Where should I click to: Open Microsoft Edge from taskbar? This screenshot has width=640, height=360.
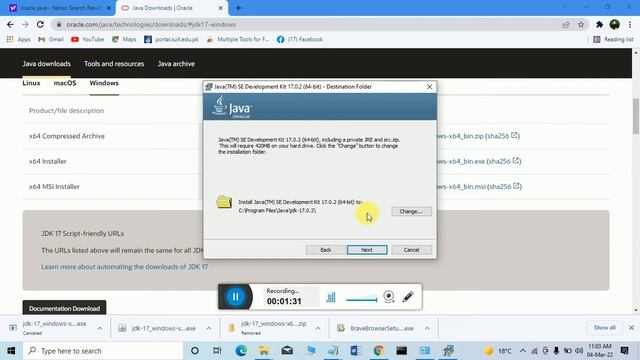coord(241,351)
